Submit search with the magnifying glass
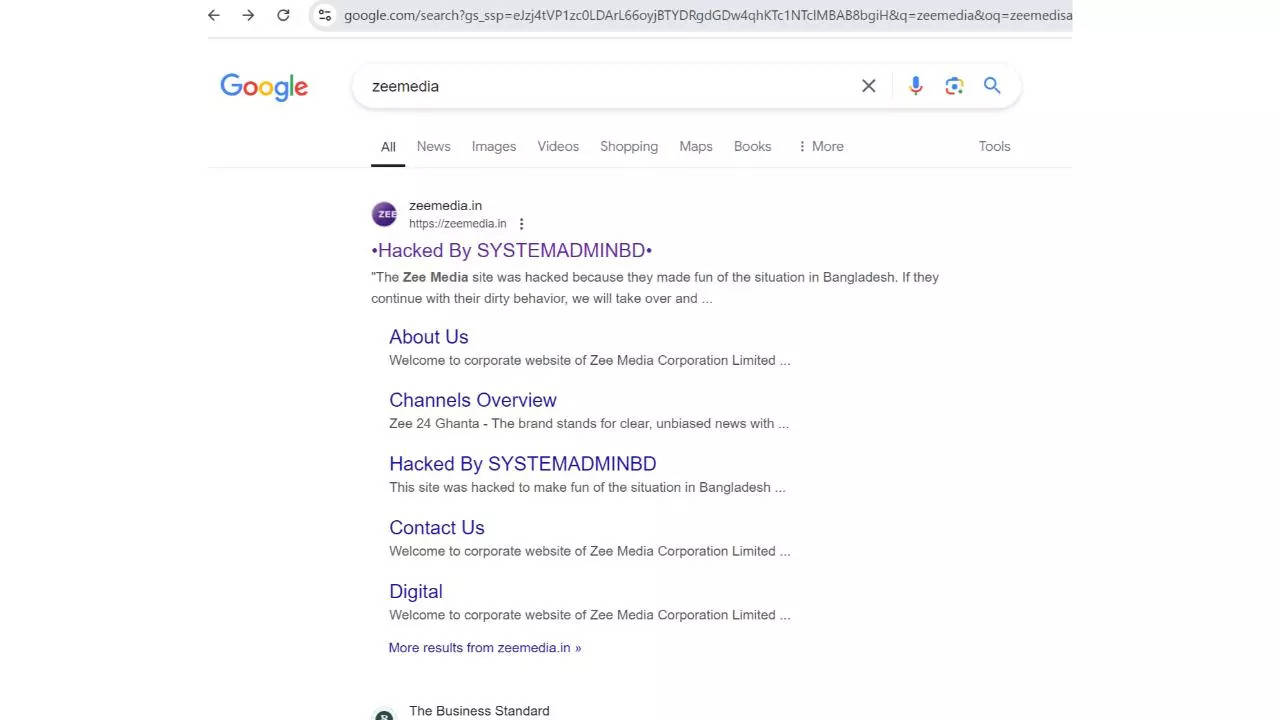Screen dimensions: 1280x720 992,86
